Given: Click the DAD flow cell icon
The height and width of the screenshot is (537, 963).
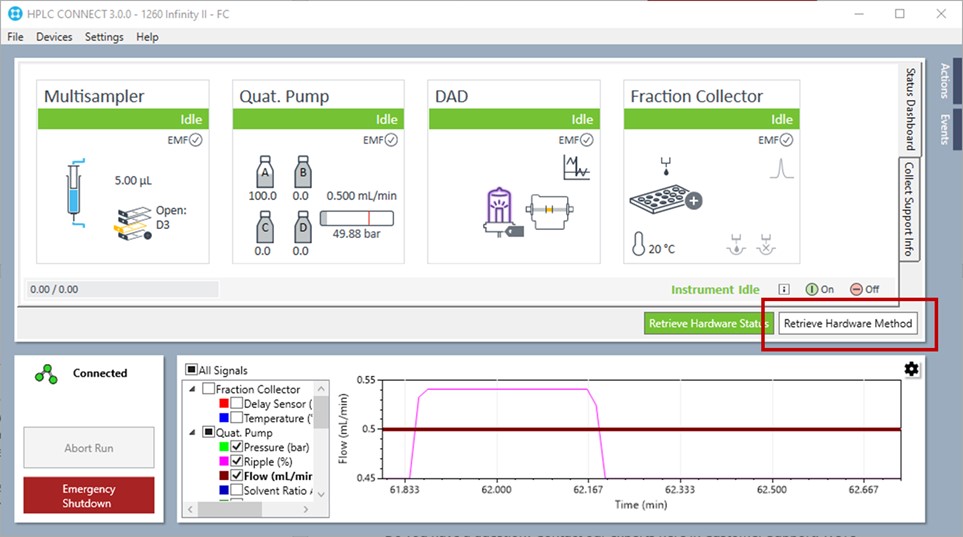Looking at the screenshot, I should 550,211.
